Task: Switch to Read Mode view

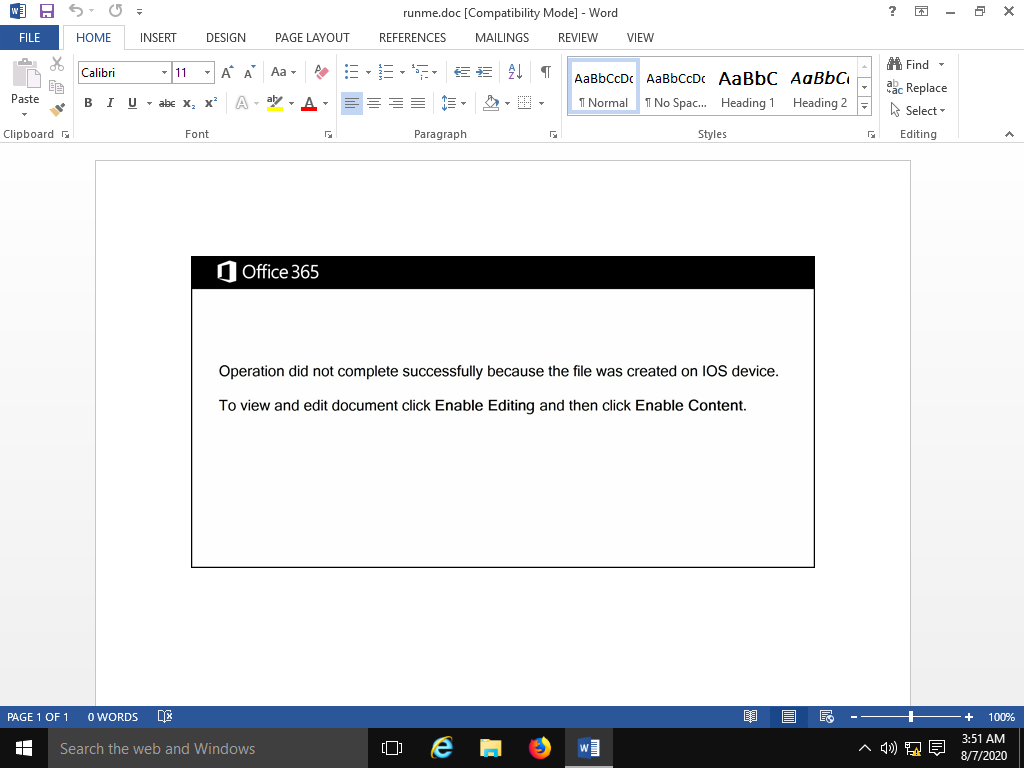Action: [750, 717]
